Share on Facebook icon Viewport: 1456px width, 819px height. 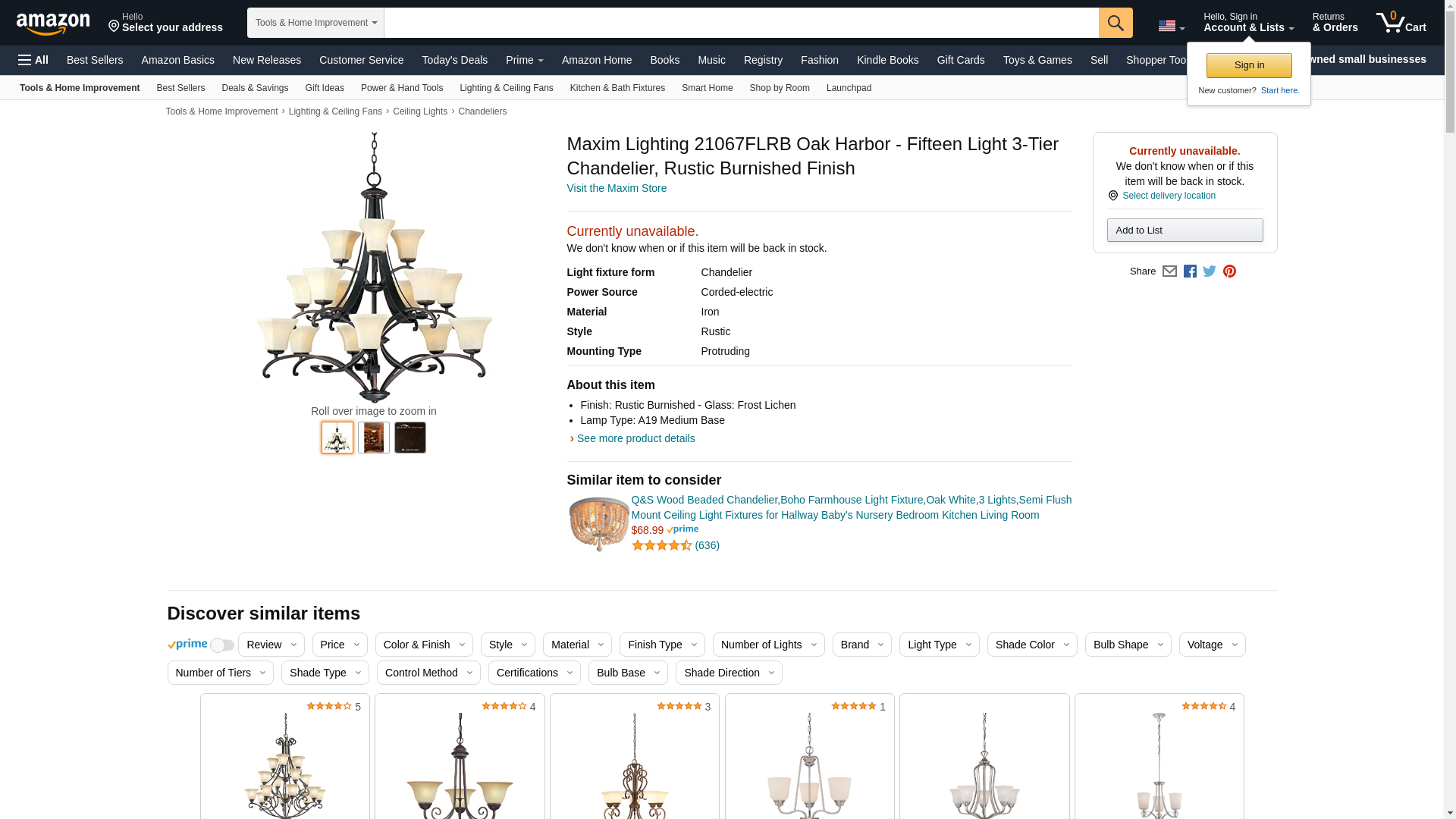(1190, 271)
